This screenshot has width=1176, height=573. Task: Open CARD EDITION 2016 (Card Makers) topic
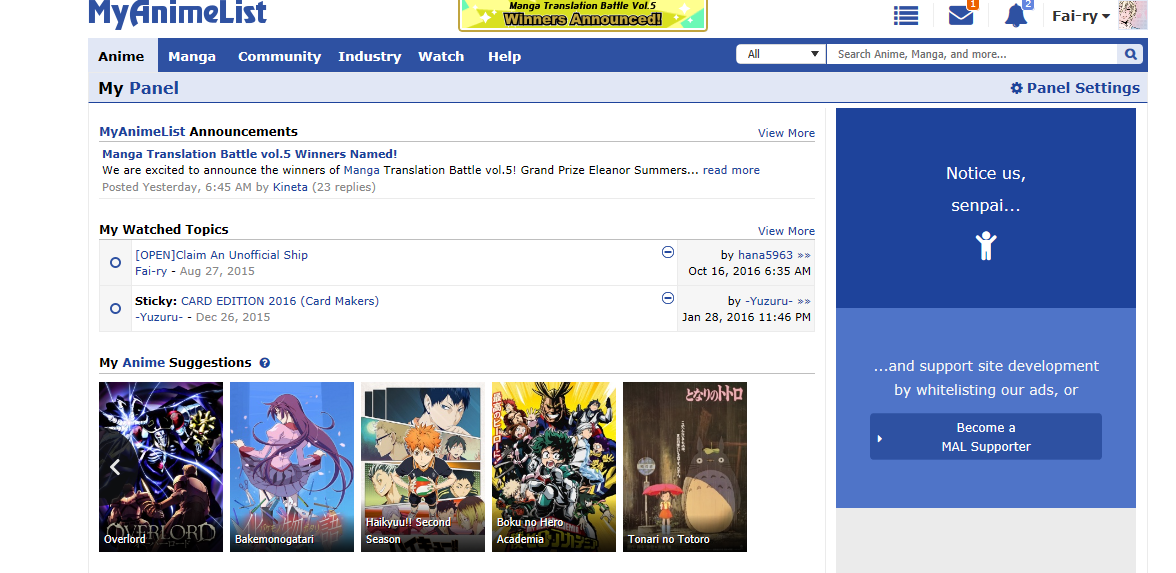(x=280, y=301)
